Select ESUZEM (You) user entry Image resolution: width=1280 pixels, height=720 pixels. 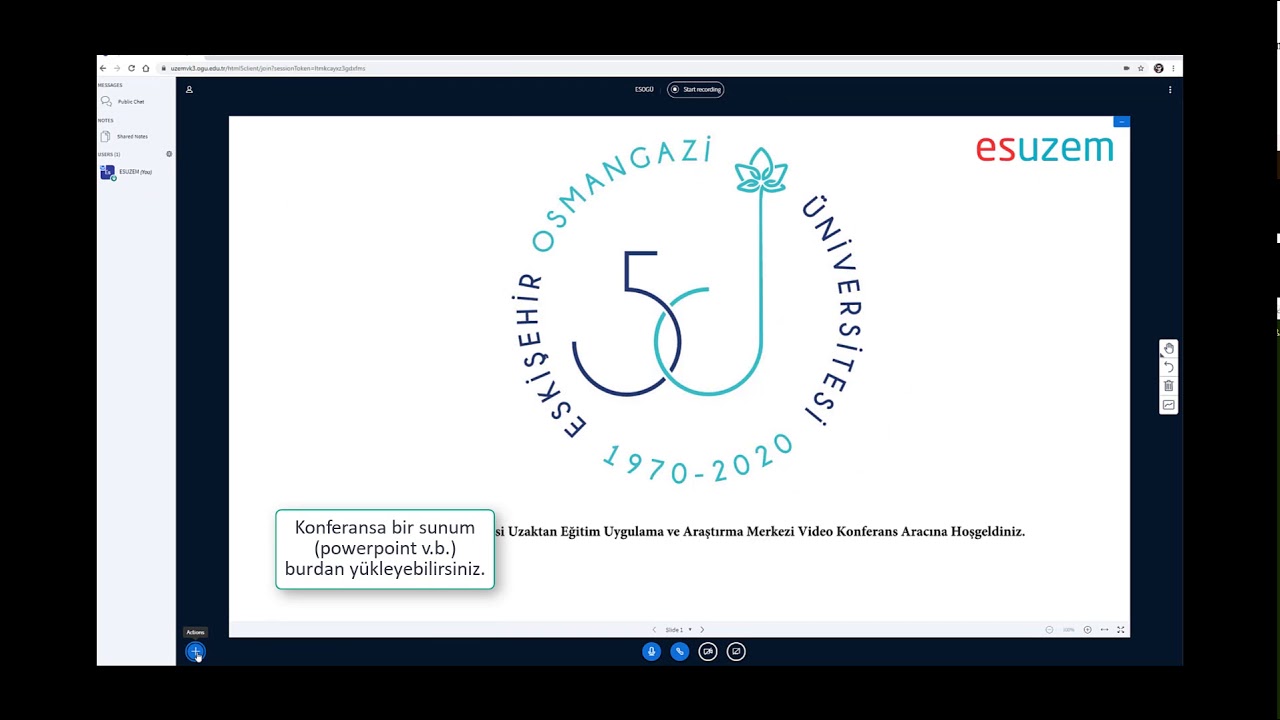135,172
